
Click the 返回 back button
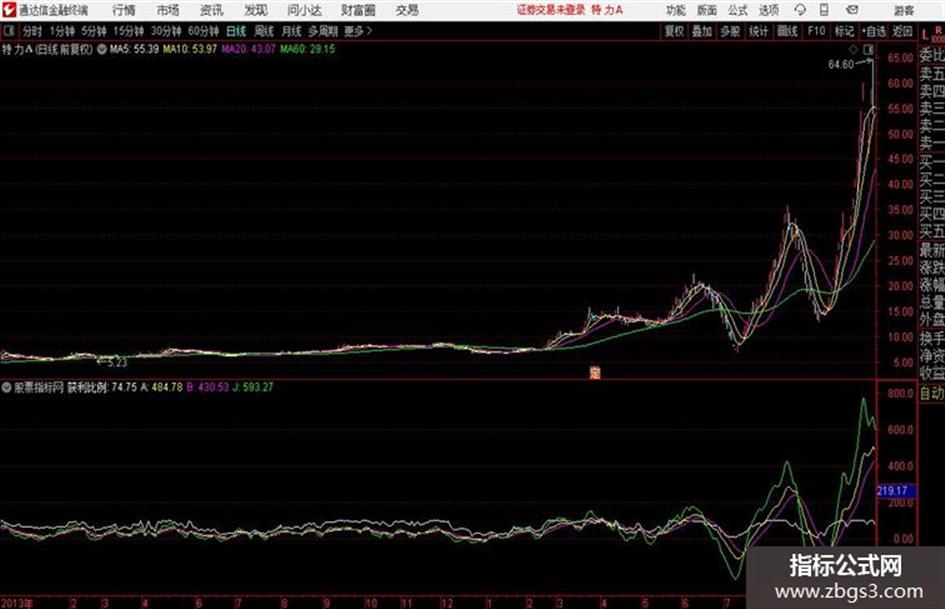tap(902, 31)
